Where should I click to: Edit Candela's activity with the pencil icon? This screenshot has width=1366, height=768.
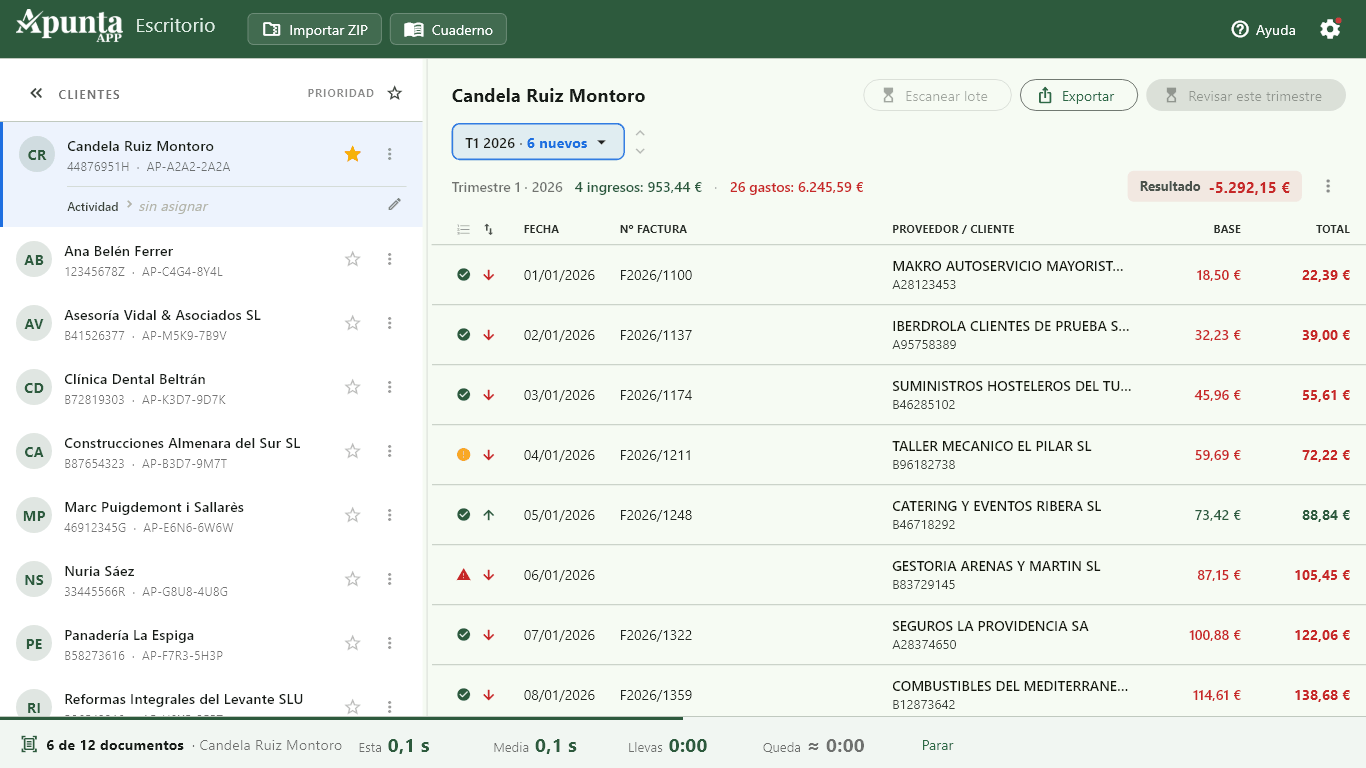click(x=395, y=205)
